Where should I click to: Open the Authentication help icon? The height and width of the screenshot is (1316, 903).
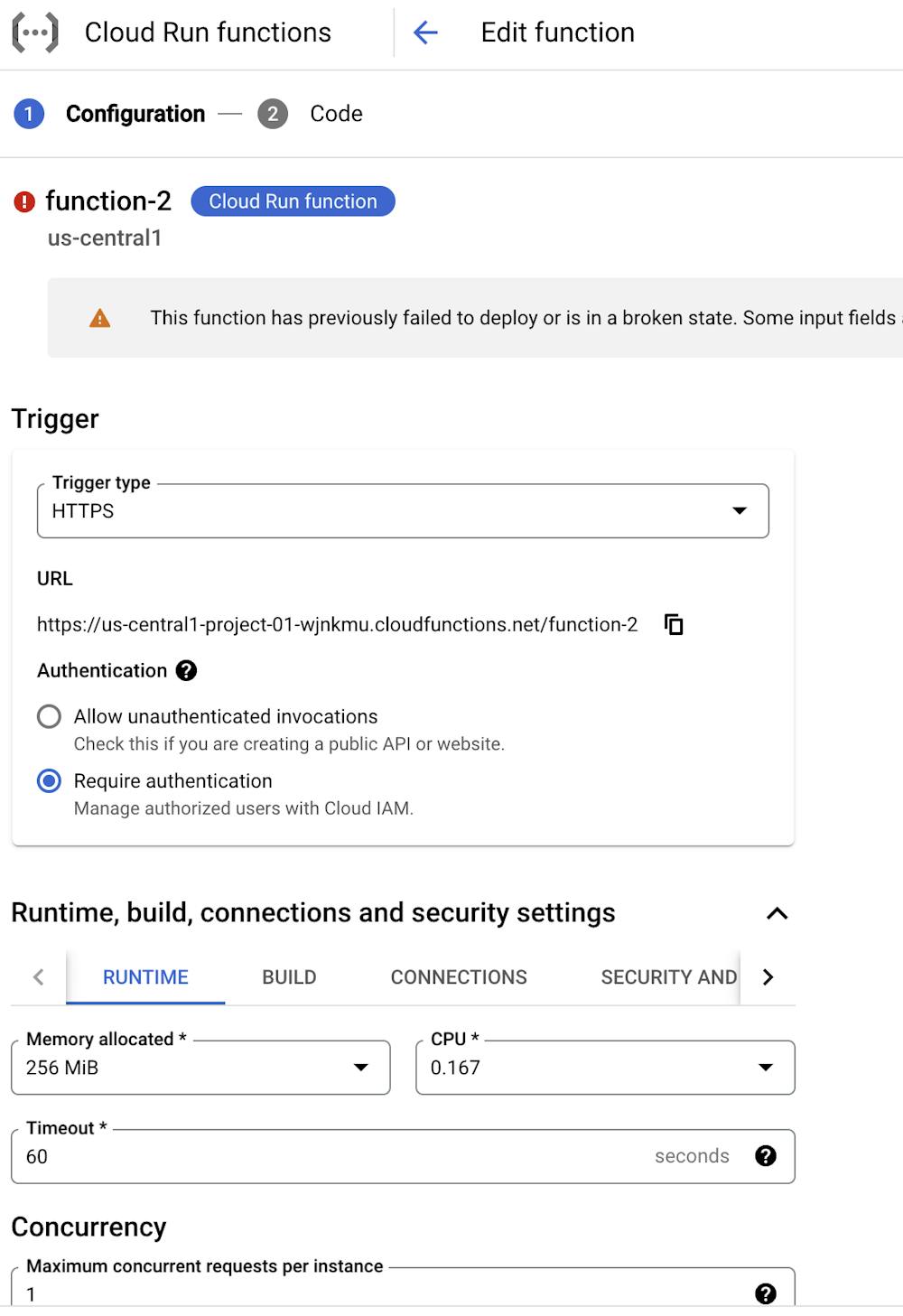[x=186, y=670]
